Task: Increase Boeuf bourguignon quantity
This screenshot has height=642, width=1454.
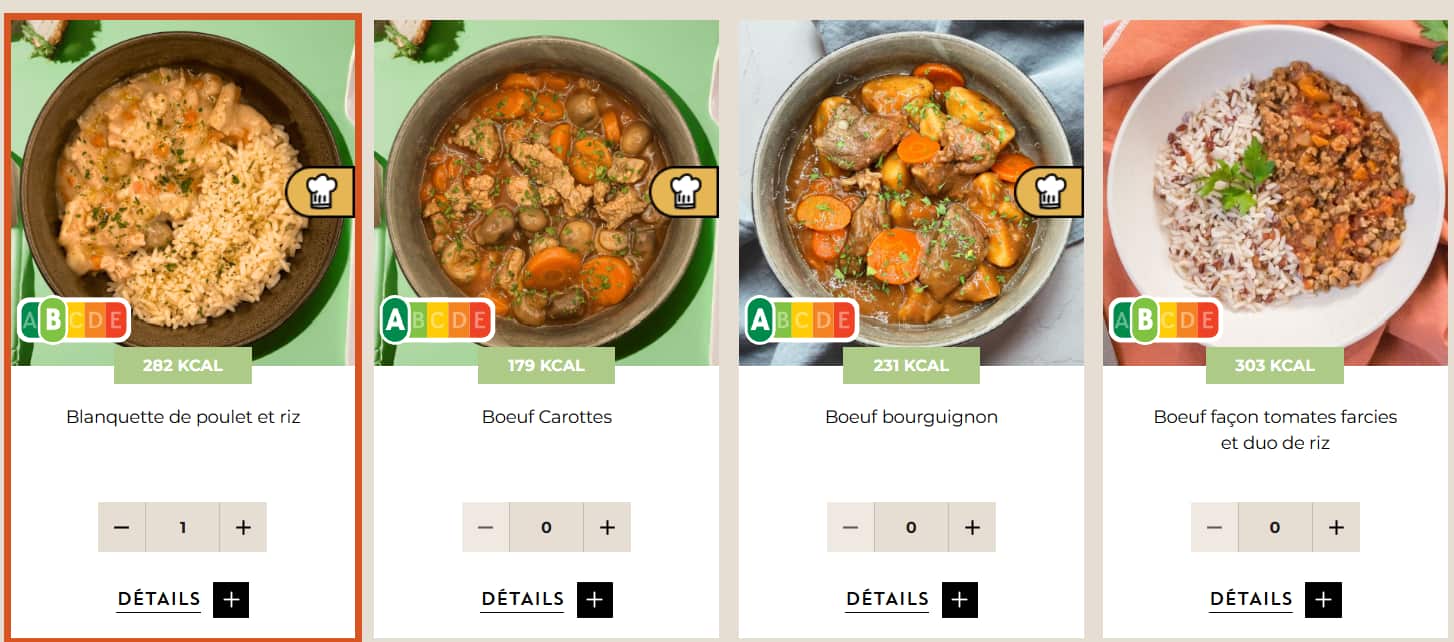Action: (x=971, y=527)
